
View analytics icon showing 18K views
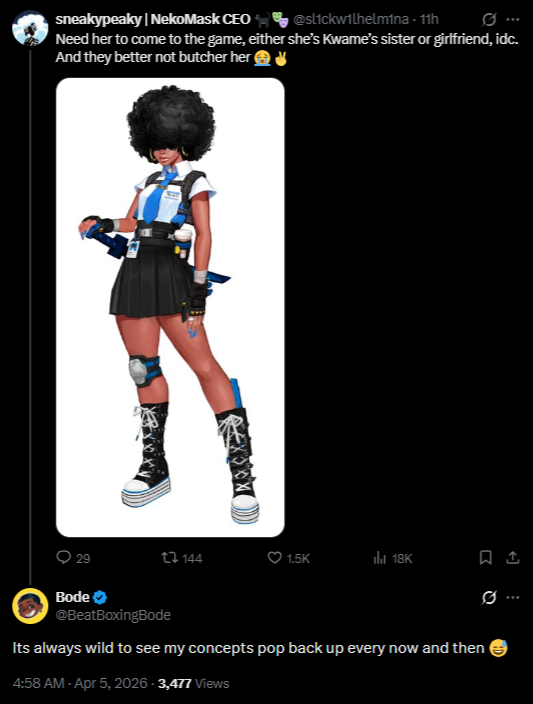tap(380, 558)
